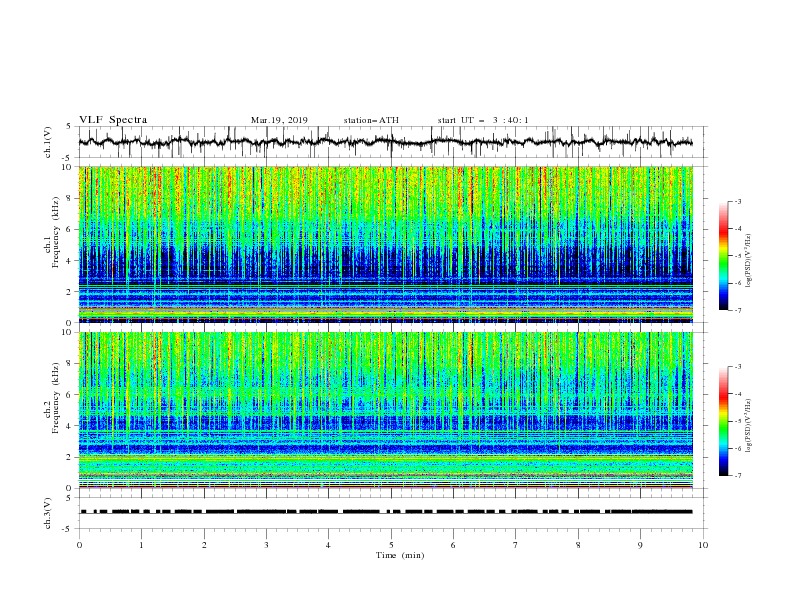Viewport: 792px width, 612px height.
Task: Click the "ch.3(V)" axis label
Action: pos(48,513)
